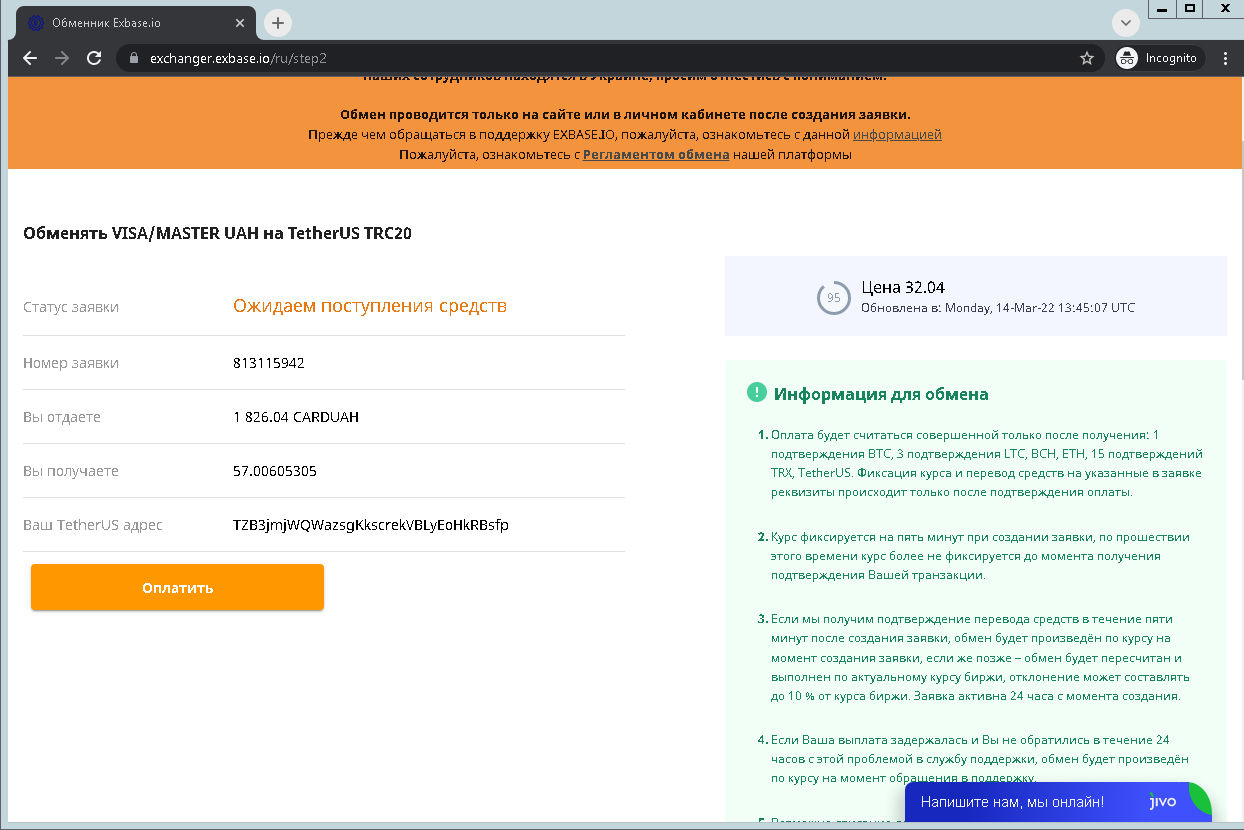Click the orange Оплатить button

tap(177, 587)
